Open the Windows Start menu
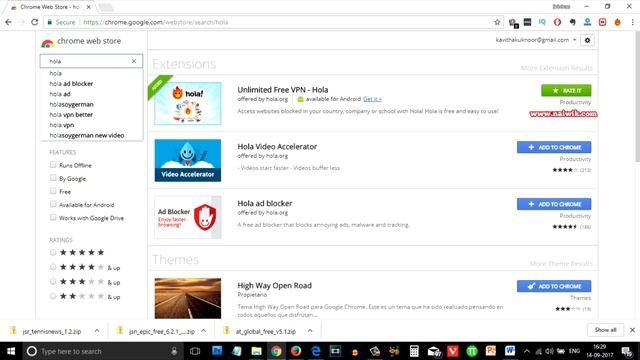Screen dimensions: 640x360 (11, 351)
